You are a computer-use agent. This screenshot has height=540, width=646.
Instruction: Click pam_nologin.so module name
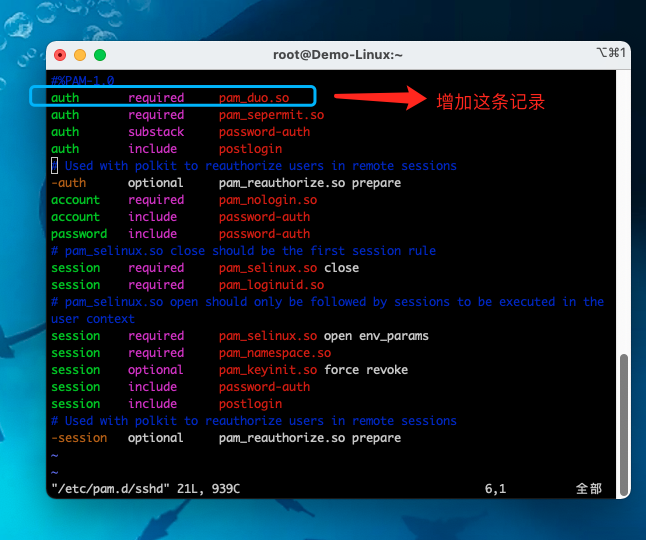coord(268,200)
